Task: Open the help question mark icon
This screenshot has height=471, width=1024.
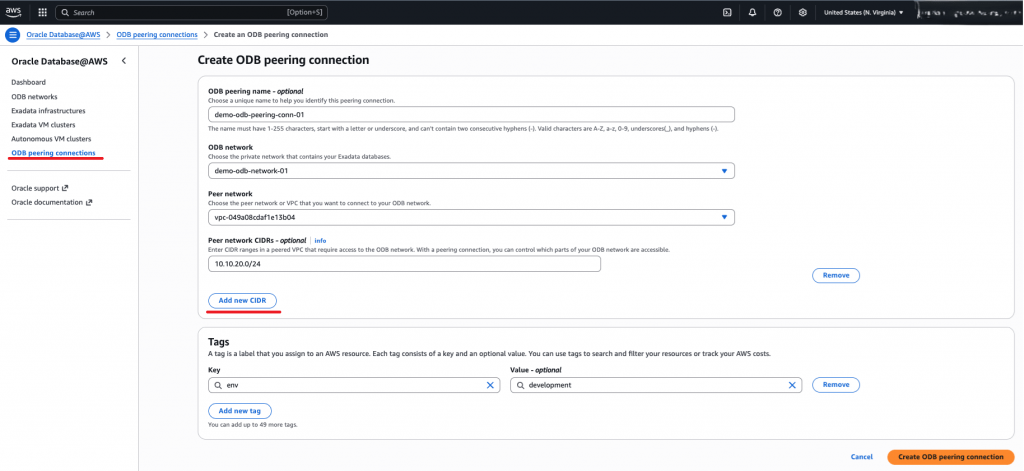Action: coord(777,12)
